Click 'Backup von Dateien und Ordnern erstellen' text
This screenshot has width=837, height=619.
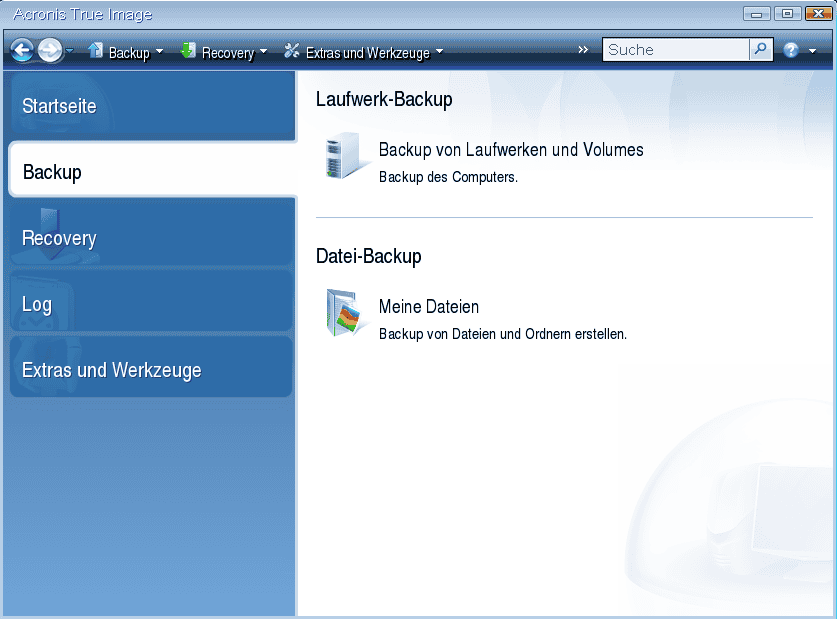click(x=503, y=334)
